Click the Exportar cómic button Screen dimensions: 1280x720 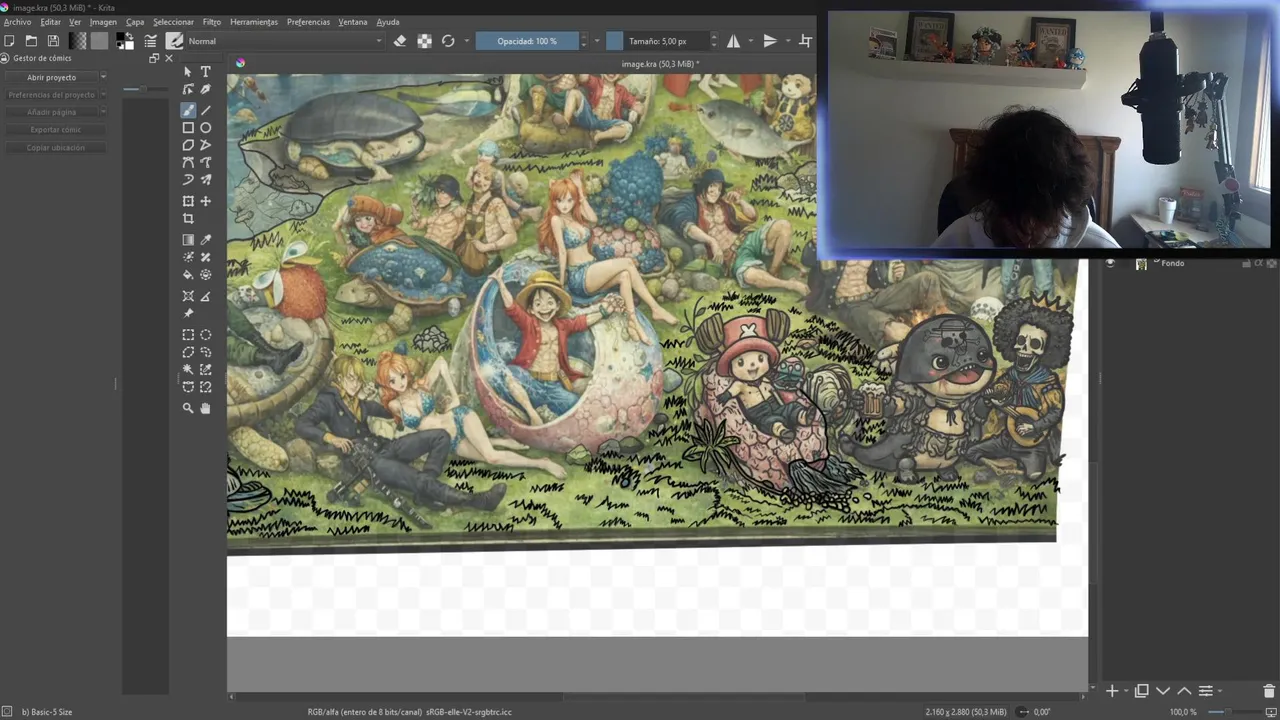56,130
